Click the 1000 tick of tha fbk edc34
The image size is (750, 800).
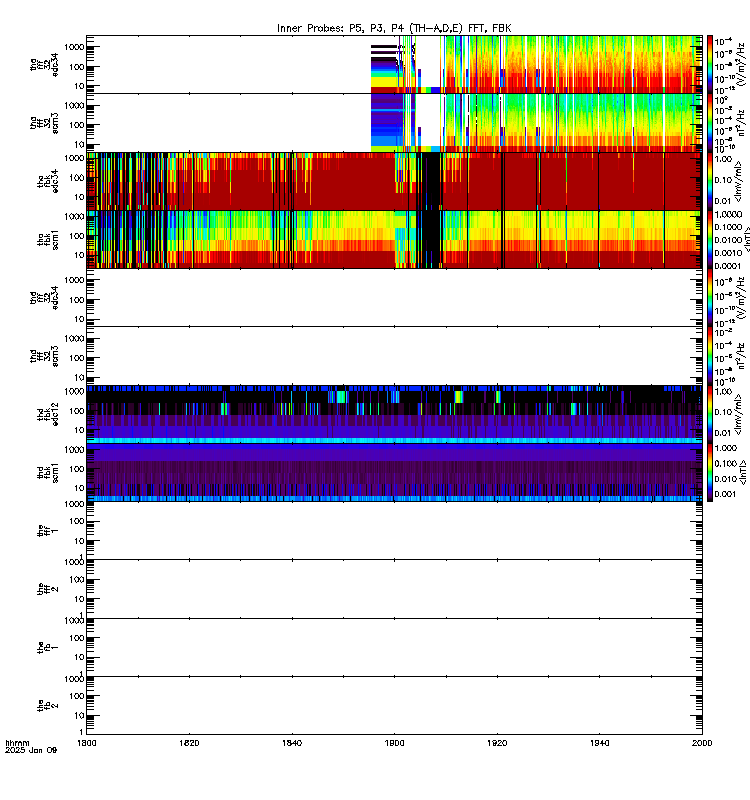tap(74, 158)
